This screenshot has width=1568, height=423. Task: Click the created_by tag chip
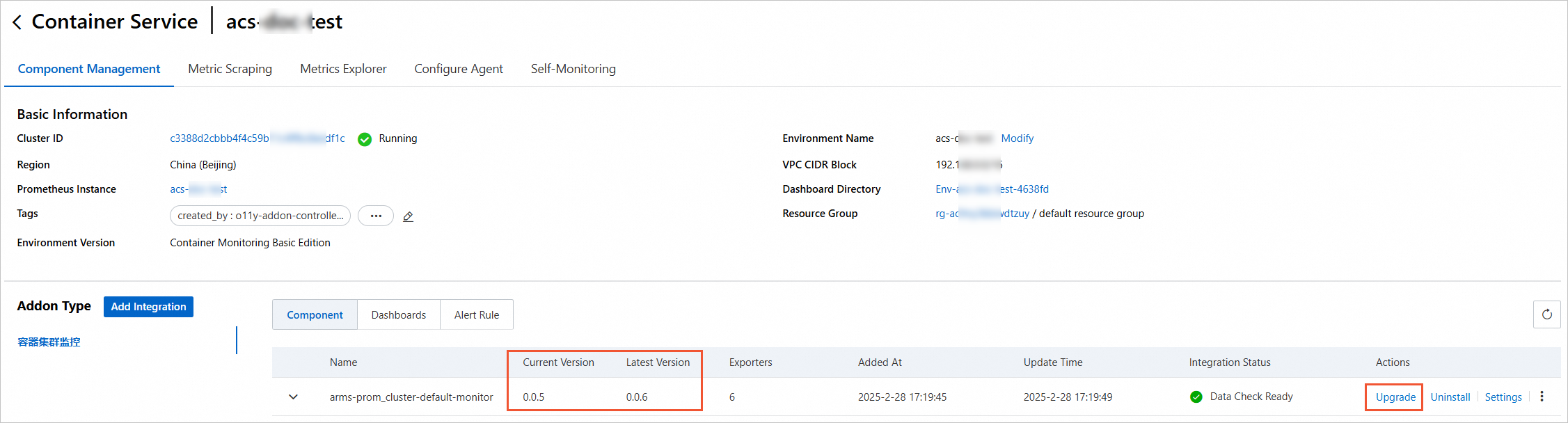(260, 216)
